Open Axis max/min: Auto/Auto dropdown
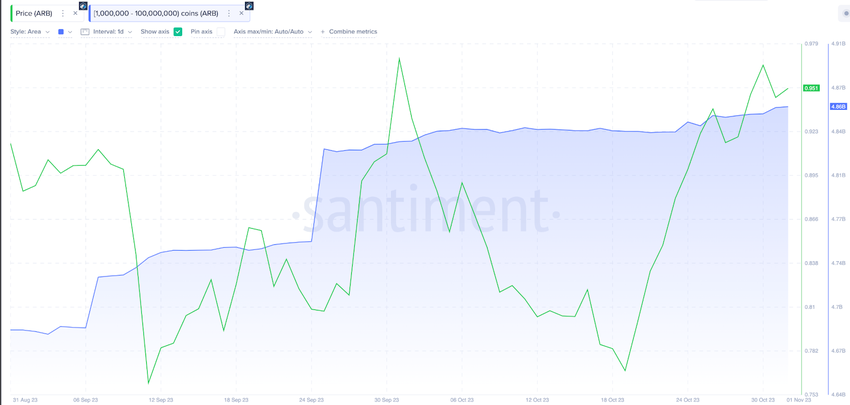850x405 pixels. click(x=273, y=32)
